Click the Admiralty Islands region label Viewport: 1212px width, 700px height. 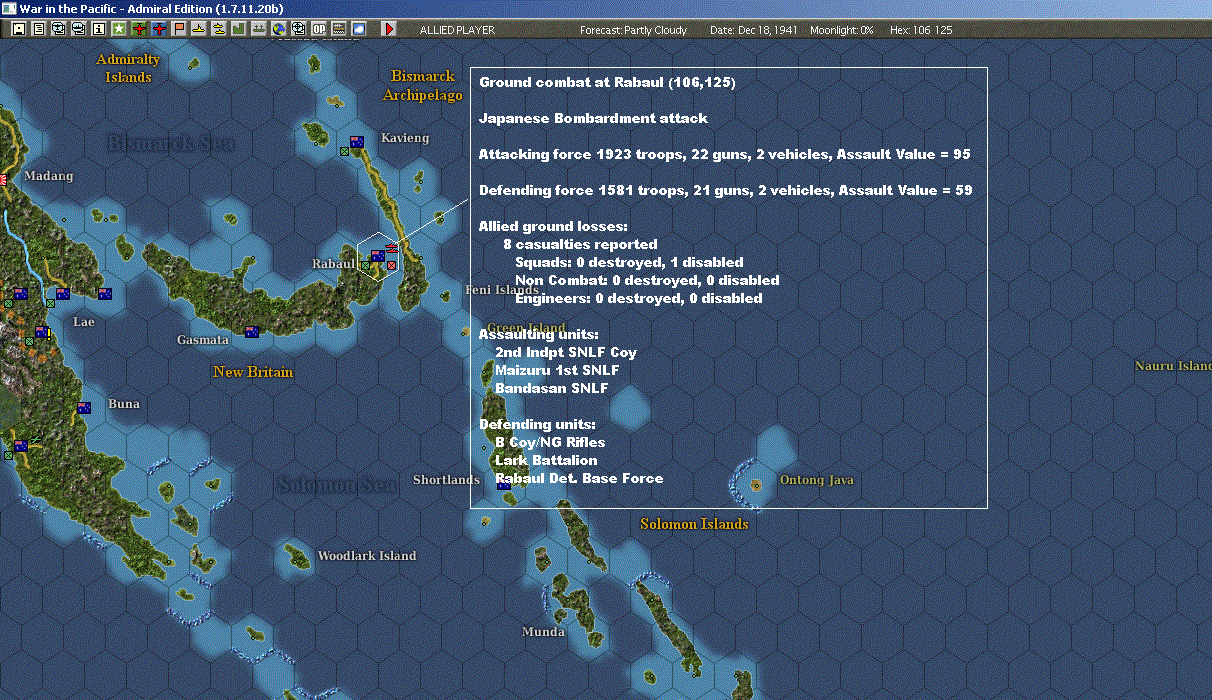(128, 68)
